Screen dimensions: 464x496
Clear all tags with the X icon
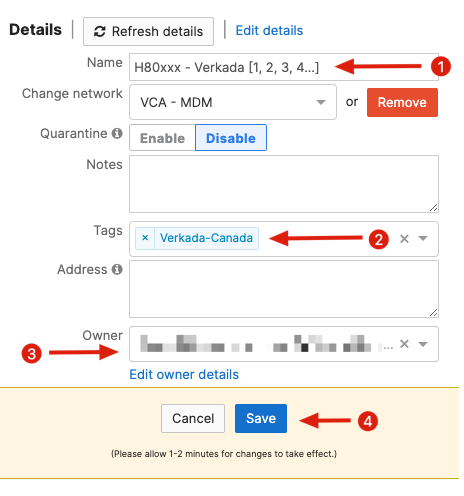point(404,239)
